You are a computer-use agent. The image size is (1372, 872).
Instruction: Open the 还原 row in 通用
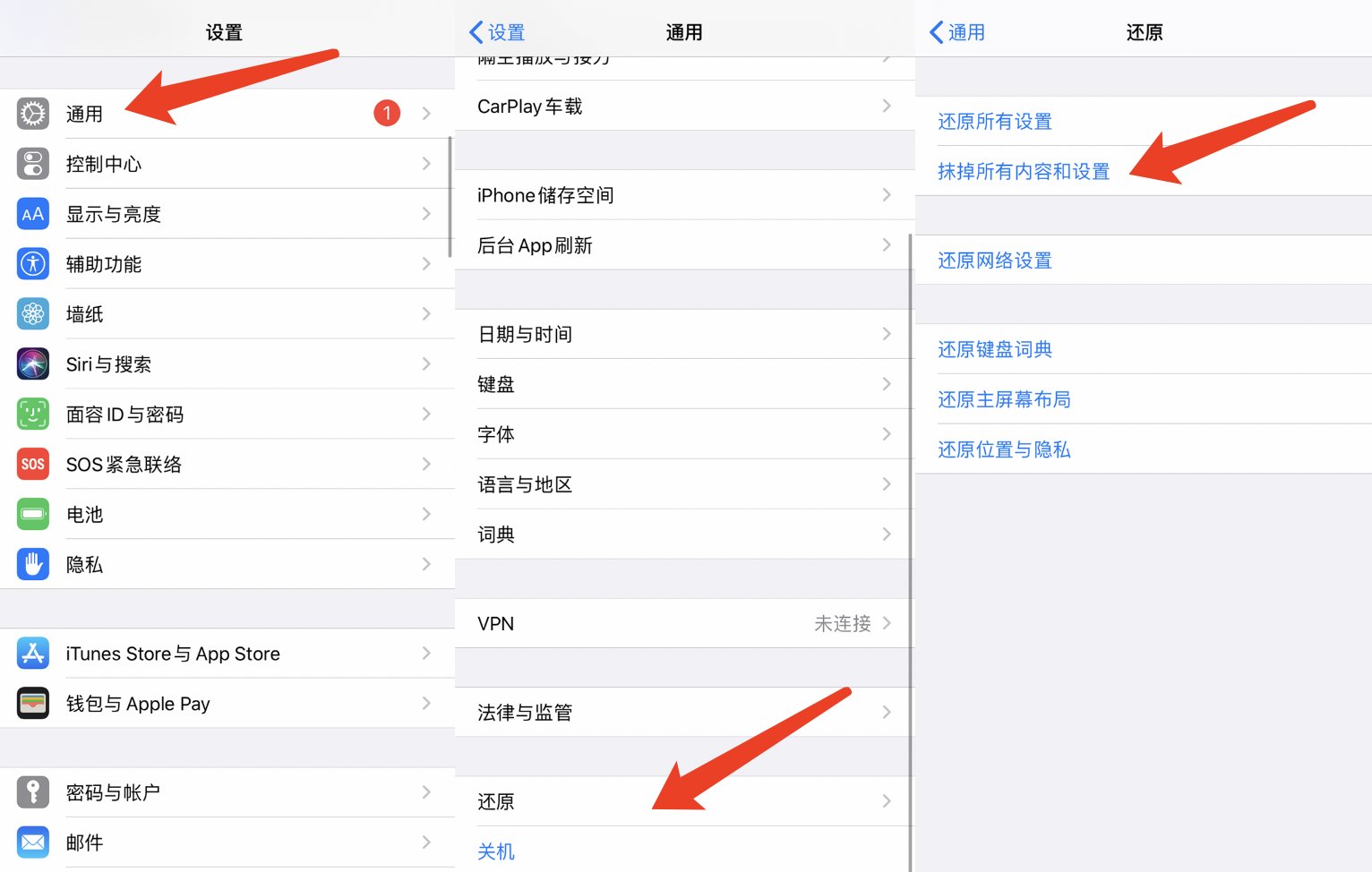coord(684,801)
